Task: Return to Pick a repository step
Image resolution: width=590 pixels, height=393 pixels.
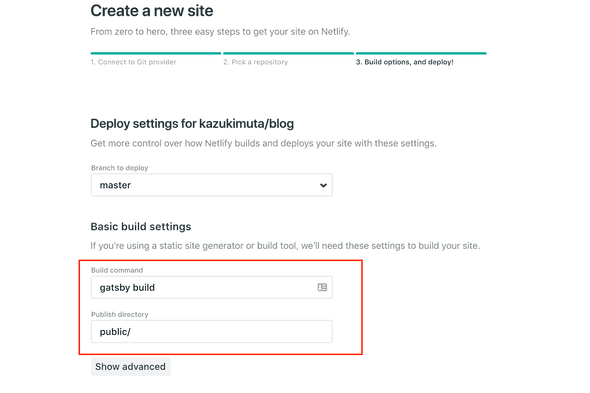Action: [255, 62]
